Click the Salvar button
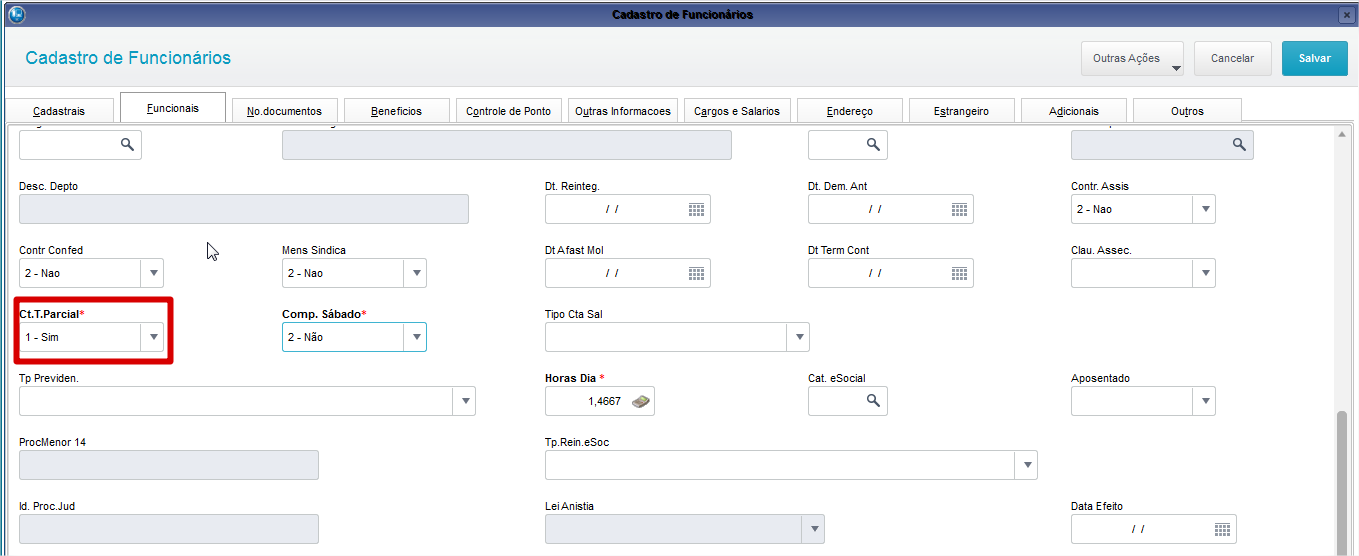The width and height of the screenshot is (1359, 556). [x=1314, y=58]
